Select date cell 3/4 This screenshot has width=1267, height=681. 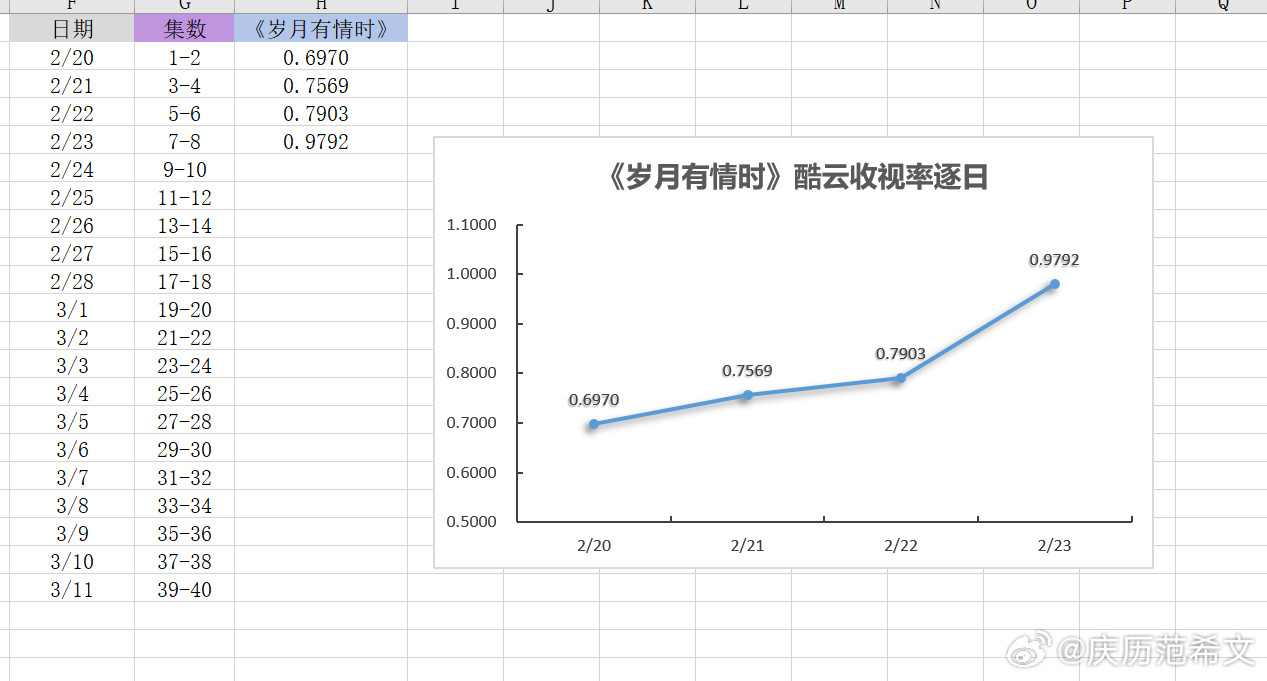coord(72,393)
